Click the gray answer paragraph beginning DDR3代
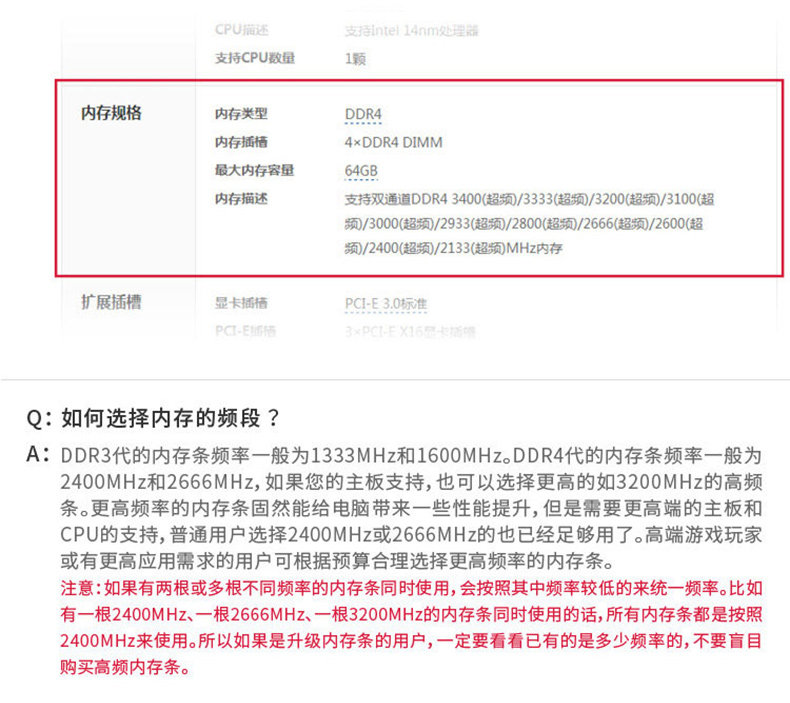 tap(411, 508)
